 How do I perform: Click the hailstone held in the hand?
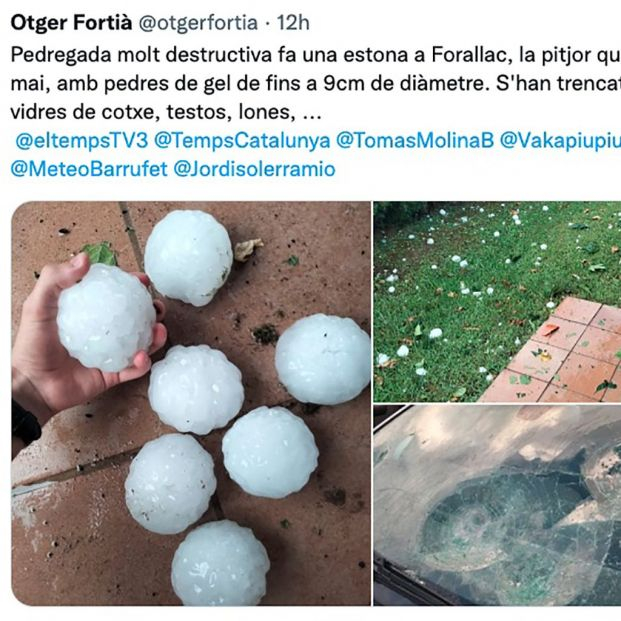click(x=106, y=318)
